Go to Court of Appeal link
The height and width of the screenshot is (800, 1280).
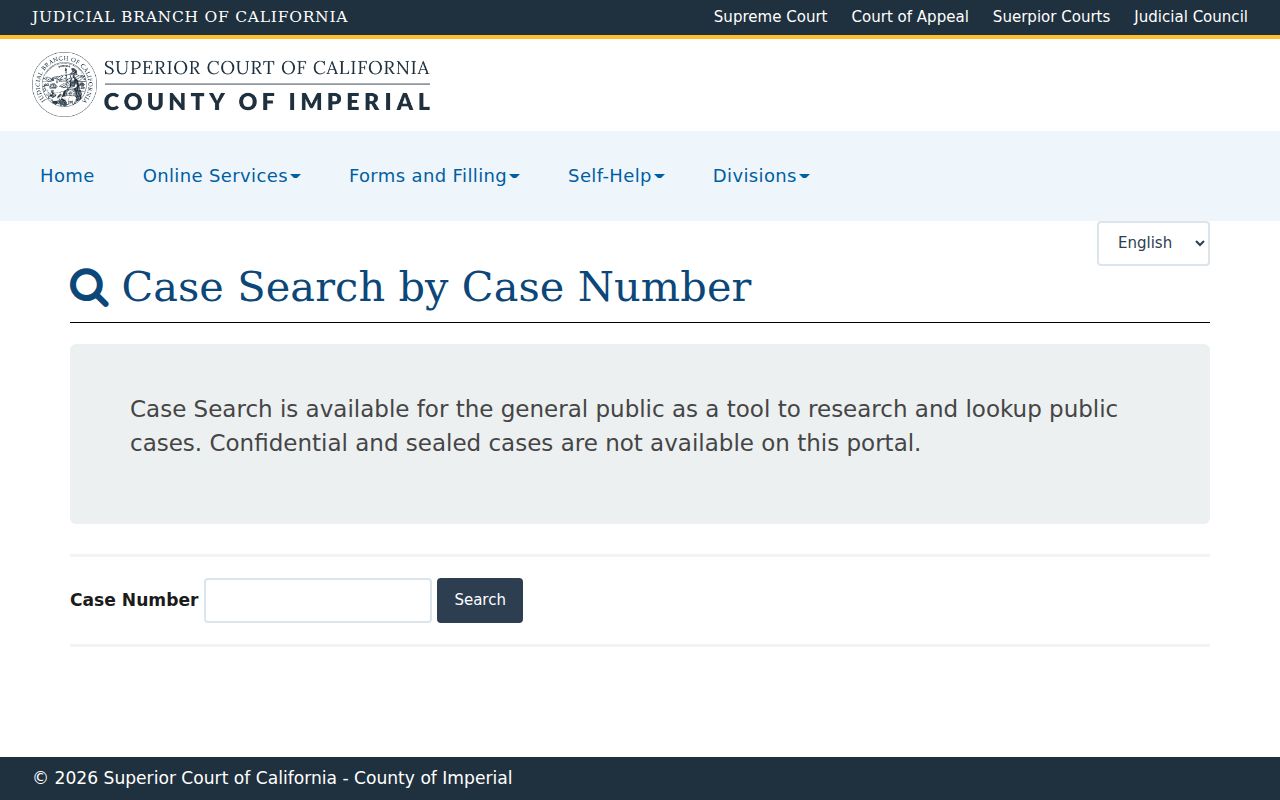pyautogui.click(x=910, y=17)
